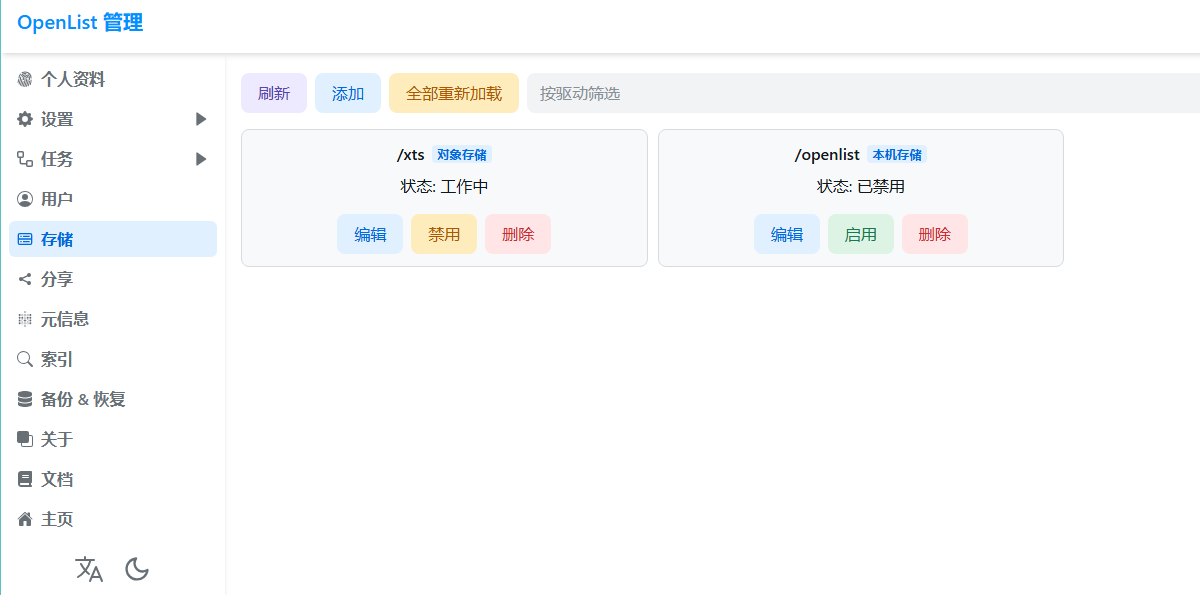Expand the 设置 submenu arrow

pyautogui.click(x=201, y=119)
